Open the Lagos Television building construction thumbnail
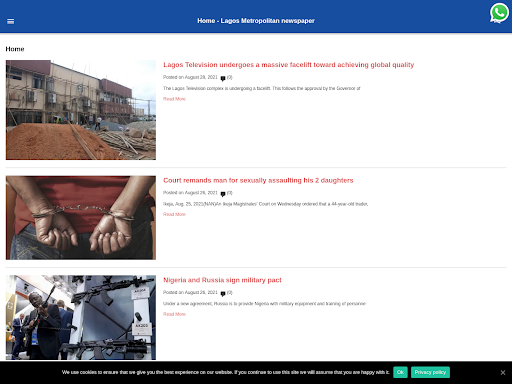This screenshot has height=384, width=512. point(81,110)
